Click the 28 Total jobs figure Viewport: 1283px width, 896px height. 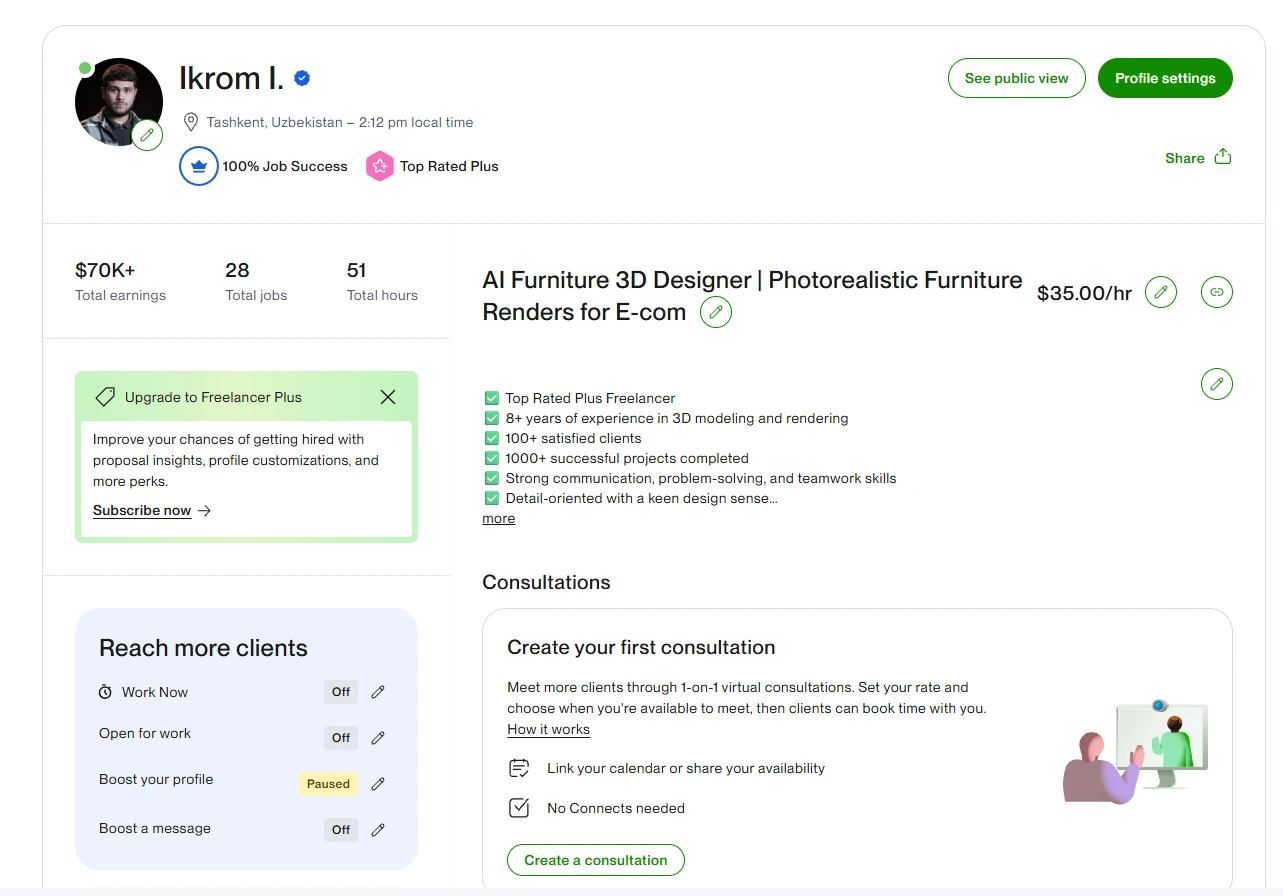[x=237, y=270]
